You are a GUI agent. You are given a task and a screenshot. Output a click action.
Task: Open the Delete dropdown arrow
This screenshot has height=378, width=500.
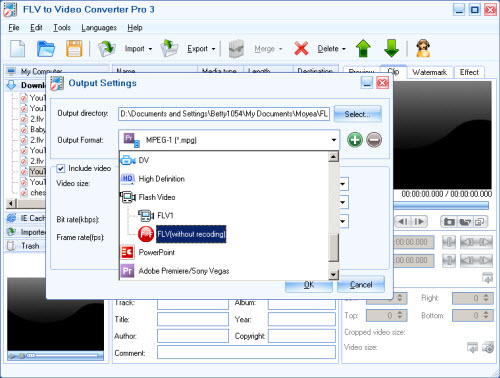[x=344, y=49]
